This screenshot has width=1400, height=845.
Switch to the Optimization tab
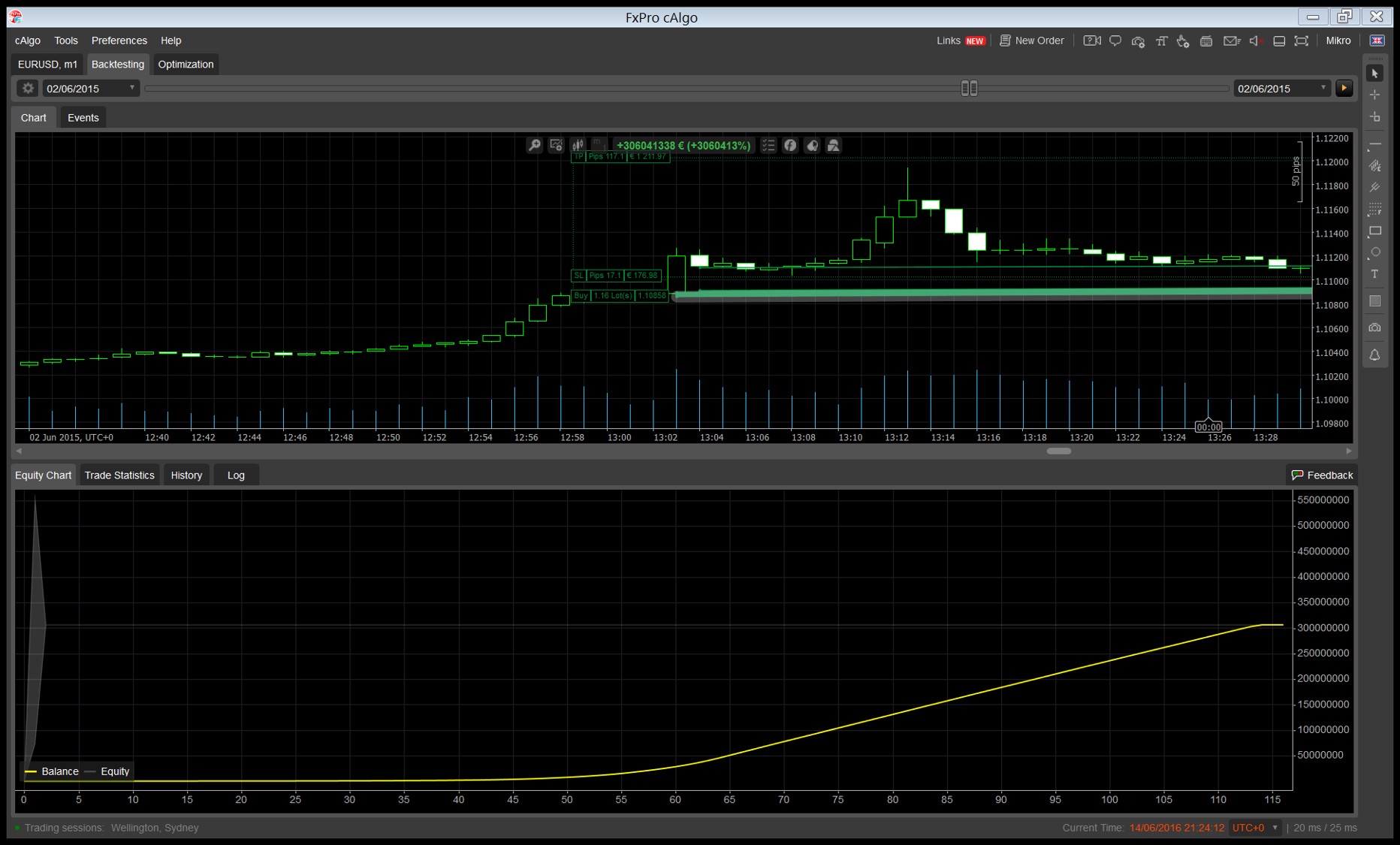coord(186,64)
